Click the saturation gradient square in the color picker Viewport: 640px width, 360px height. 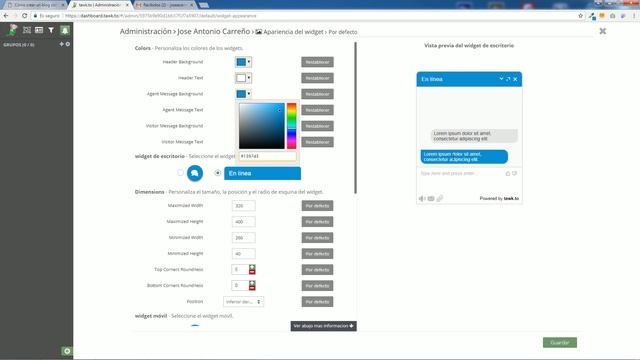262,126
